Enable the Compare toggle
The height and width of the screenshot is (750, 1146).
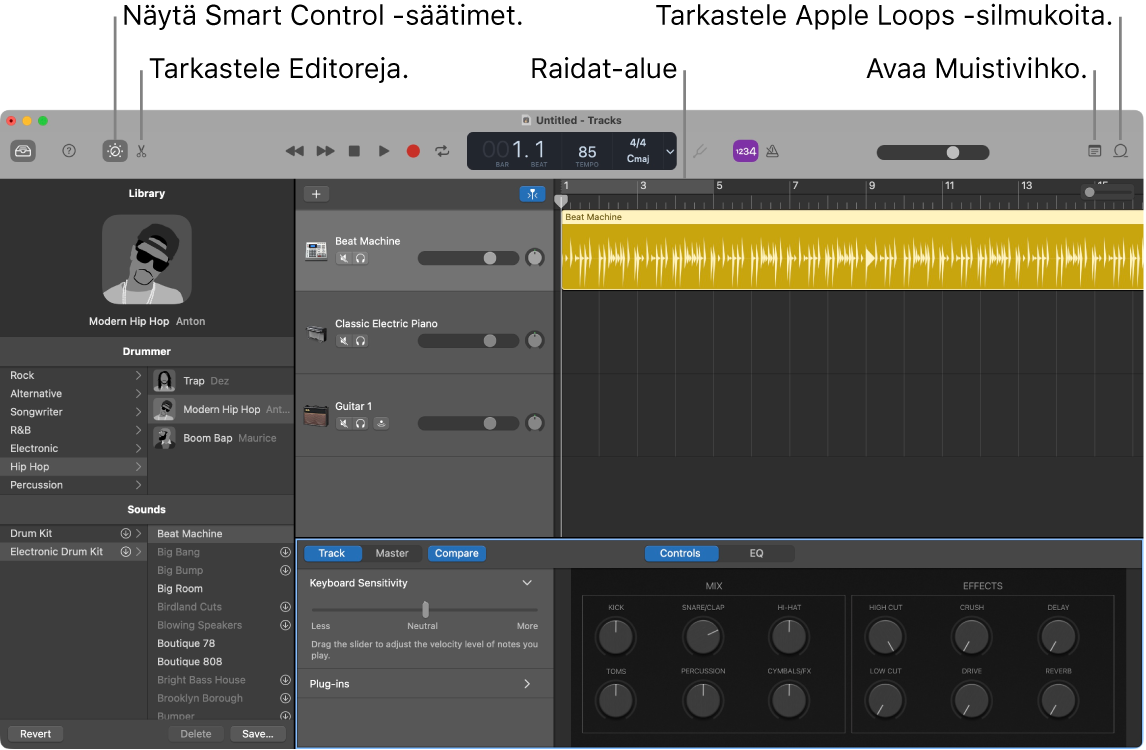coord(456,553)
